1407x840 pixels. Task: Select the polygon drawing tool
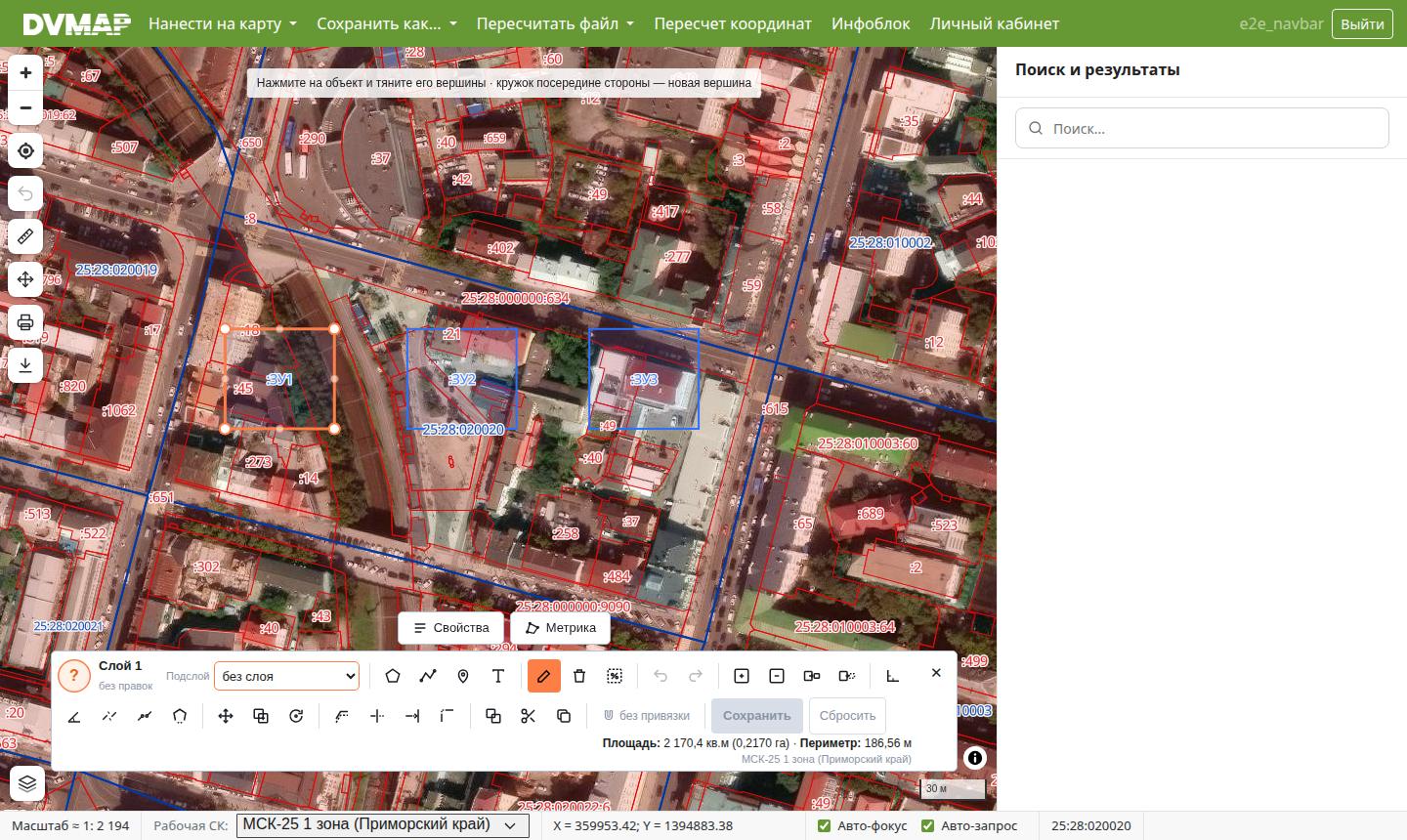(393, 676)
